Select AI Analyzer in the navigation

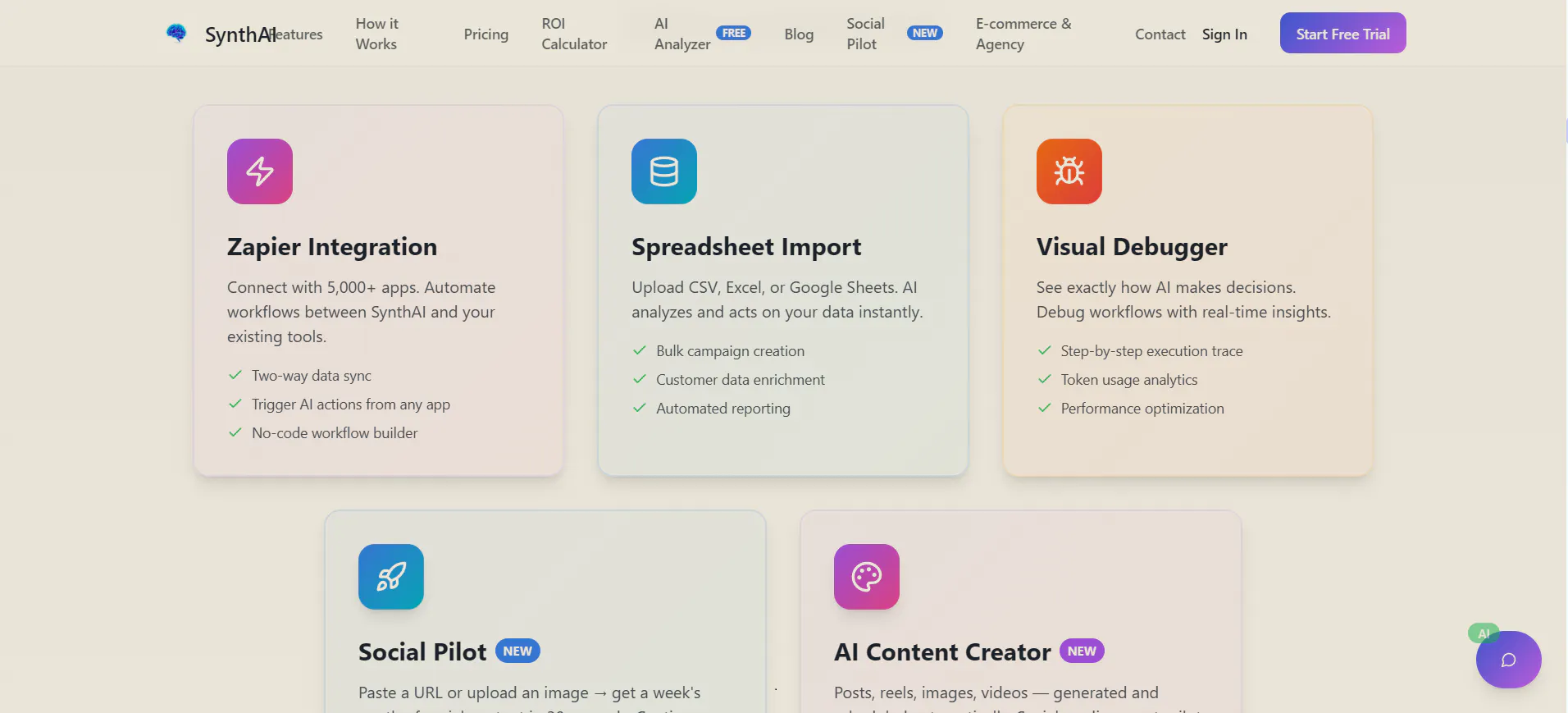click(x=682, y=34)
